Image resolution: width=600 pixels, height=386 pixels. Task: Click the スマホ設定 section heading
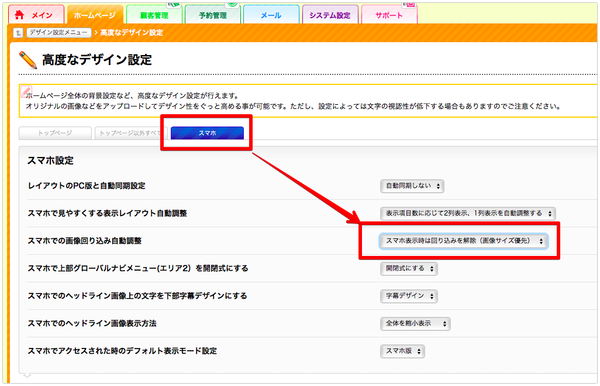click(50, 161)
